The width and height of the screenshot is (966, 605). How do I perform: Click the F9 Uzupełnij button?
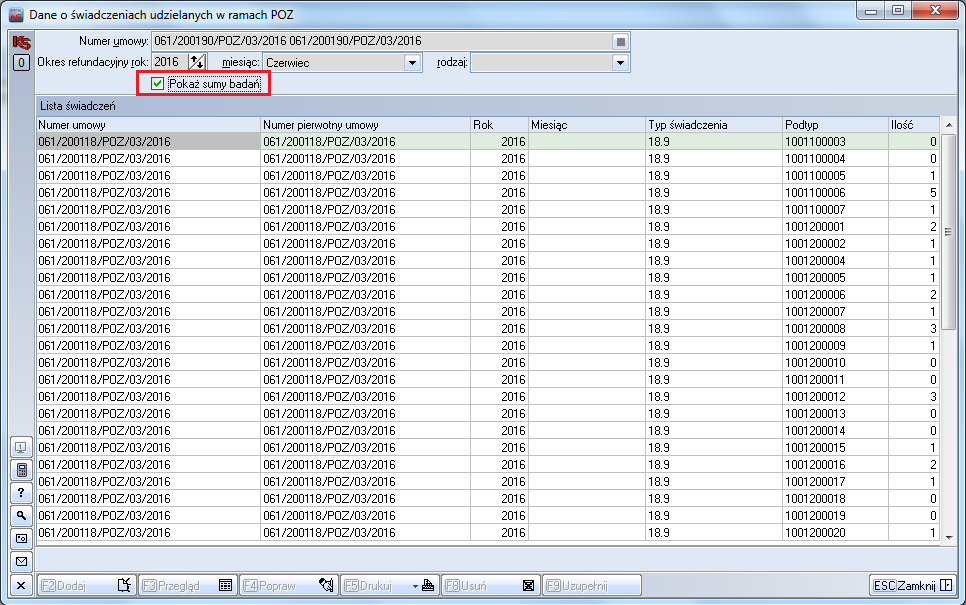591,585
